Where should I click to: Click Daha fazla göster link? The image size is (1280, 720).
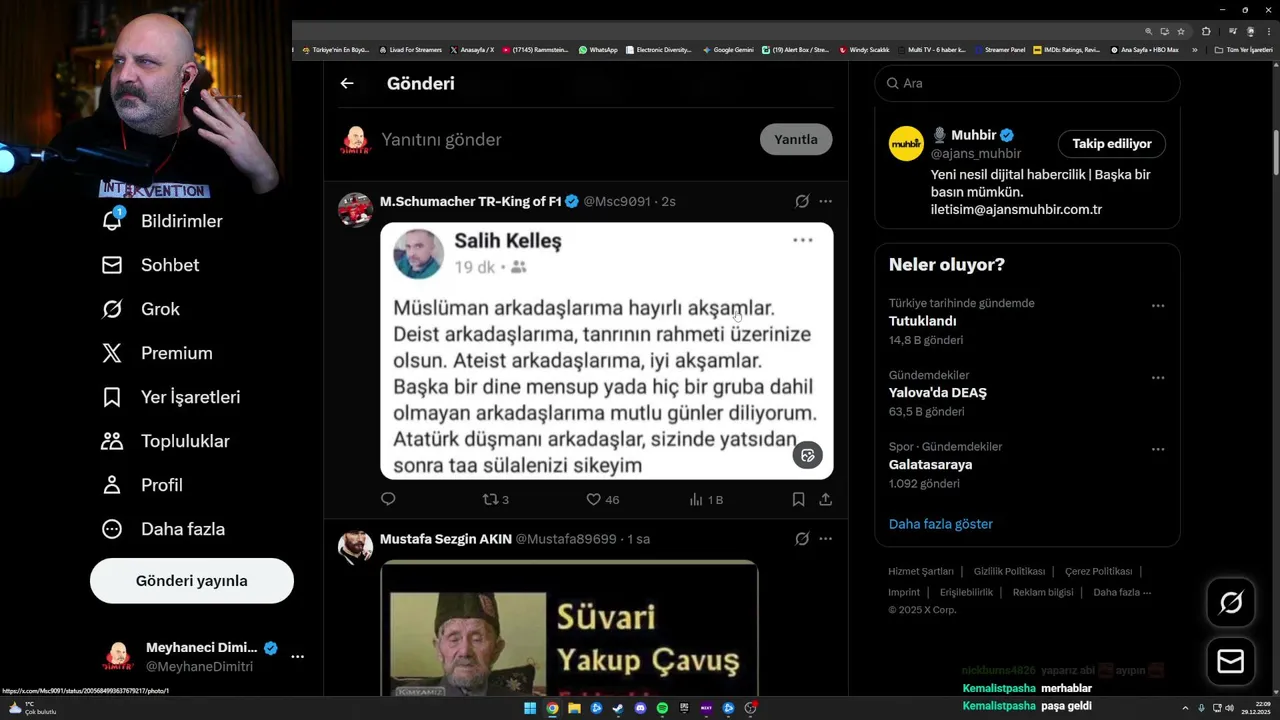(x=940, y=524)
